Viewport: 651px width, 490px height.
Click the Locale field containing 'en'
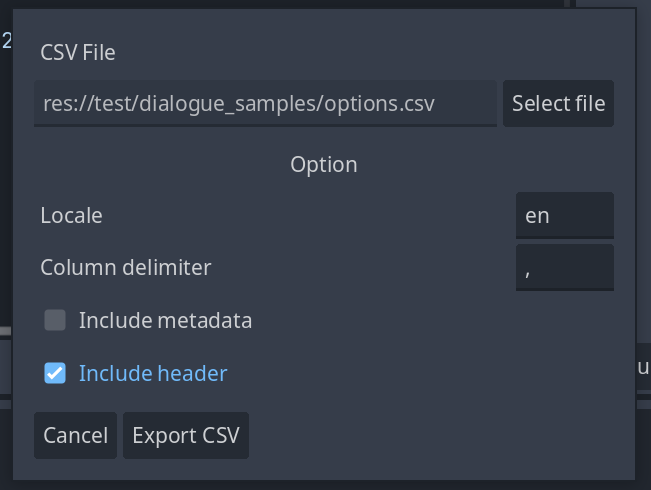pyautogui.click(x=564, y=215)
